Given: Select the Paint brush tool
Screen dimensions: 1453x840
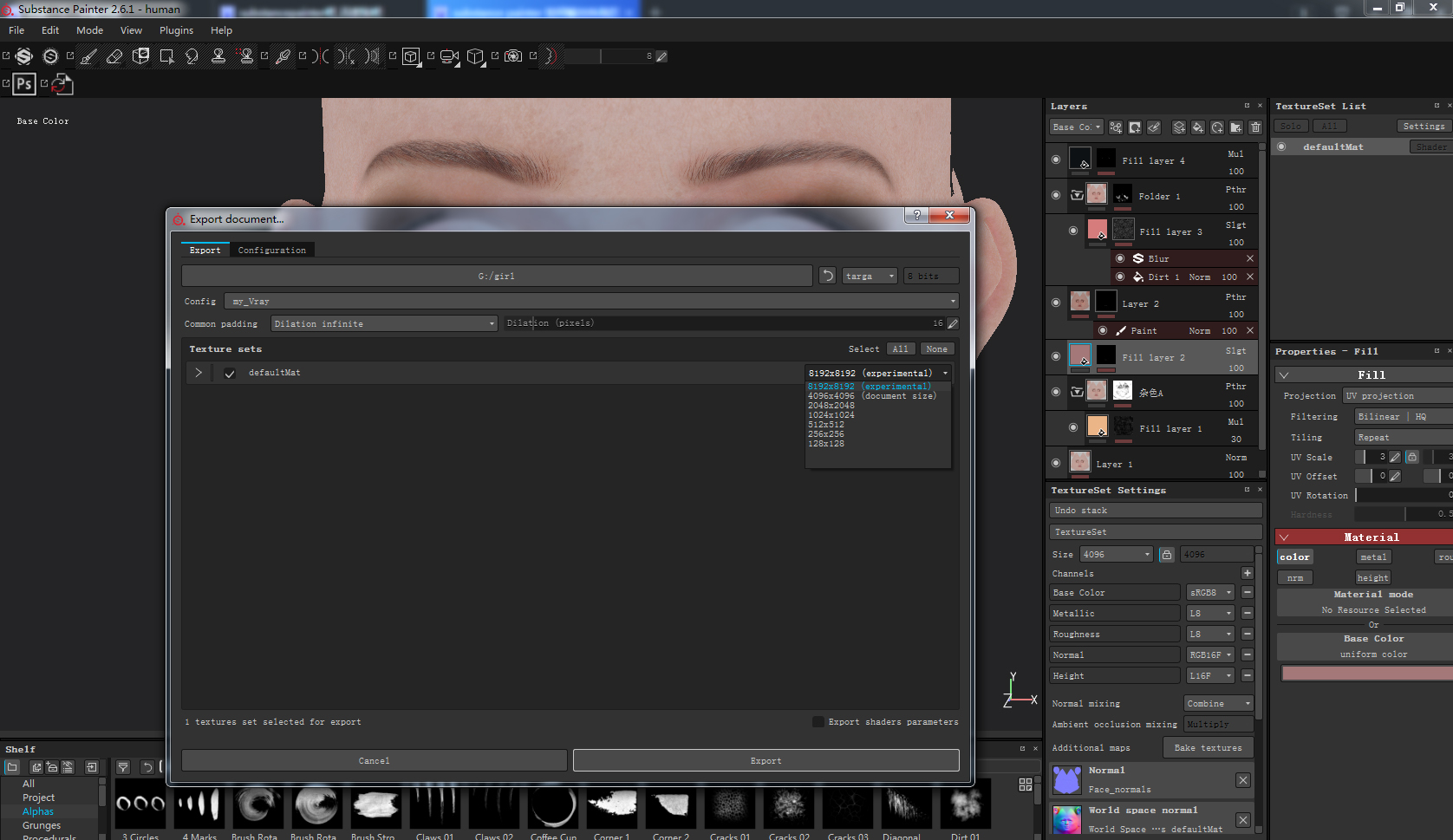Looking at the screenshot, I should 88,56.
